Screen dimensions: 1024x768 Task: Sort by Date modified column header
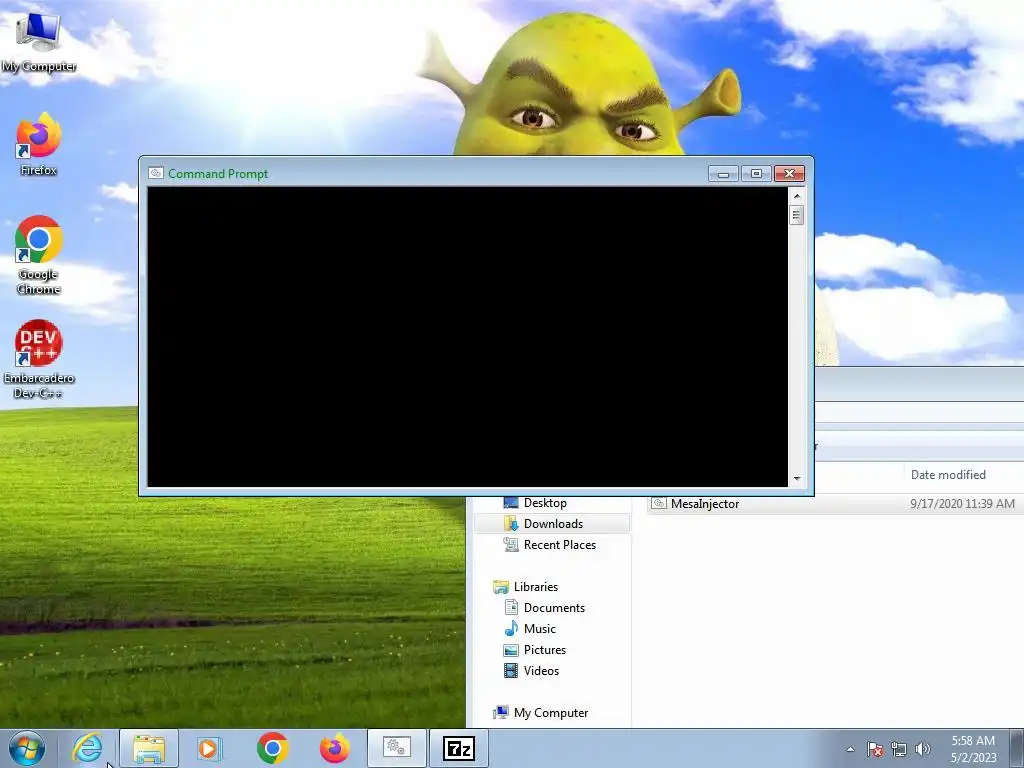pyautogui.click(x=948, y=475)
